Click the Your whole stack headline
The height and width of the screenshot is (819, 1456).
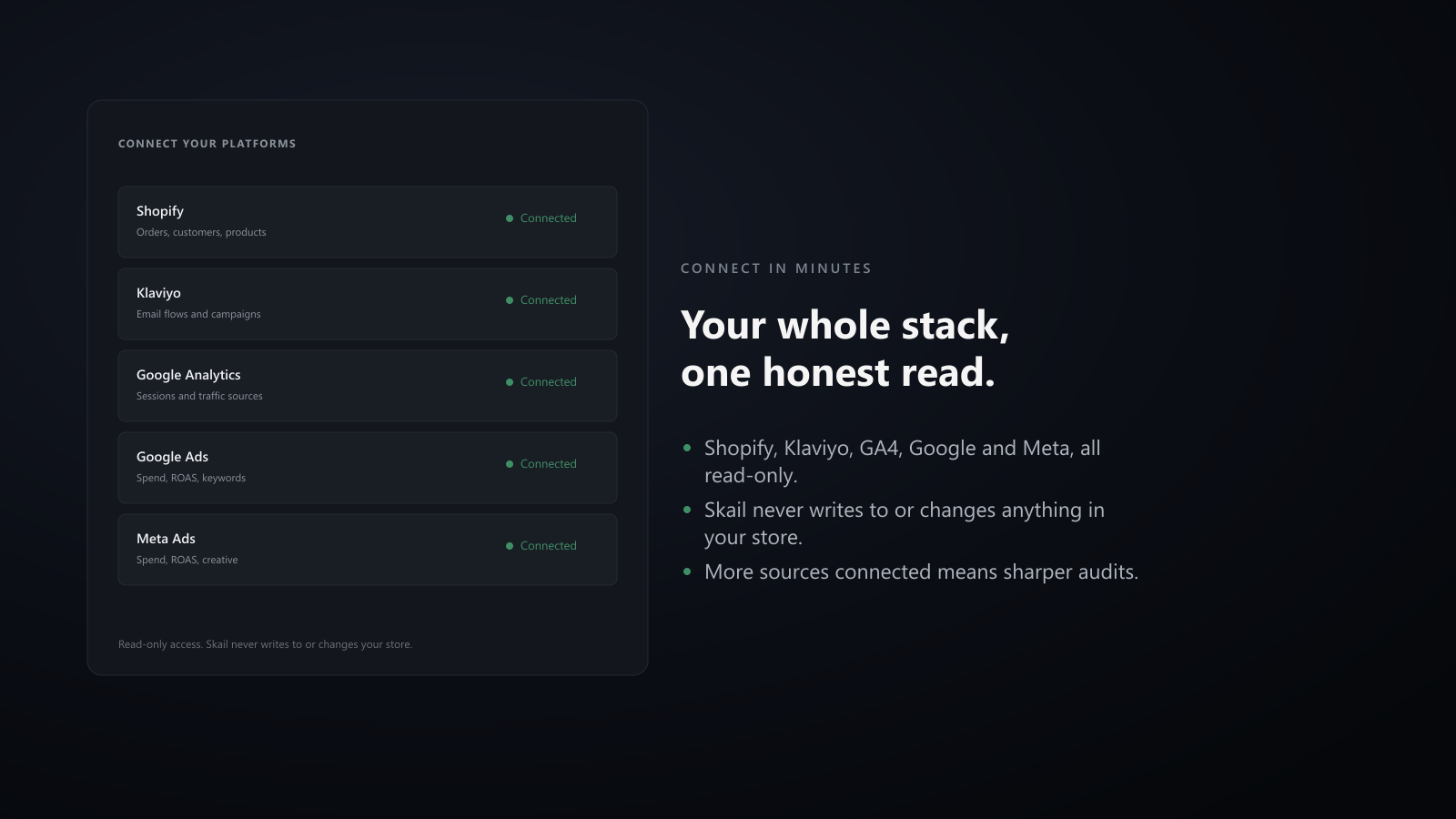click(x=845, y=349)
